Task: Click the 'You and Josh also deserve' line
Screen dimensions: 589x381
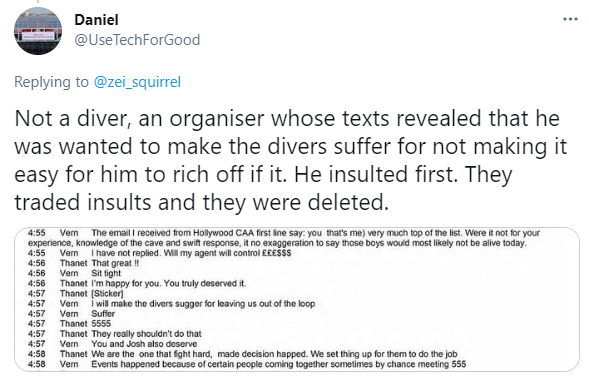Action: (112, 344)
